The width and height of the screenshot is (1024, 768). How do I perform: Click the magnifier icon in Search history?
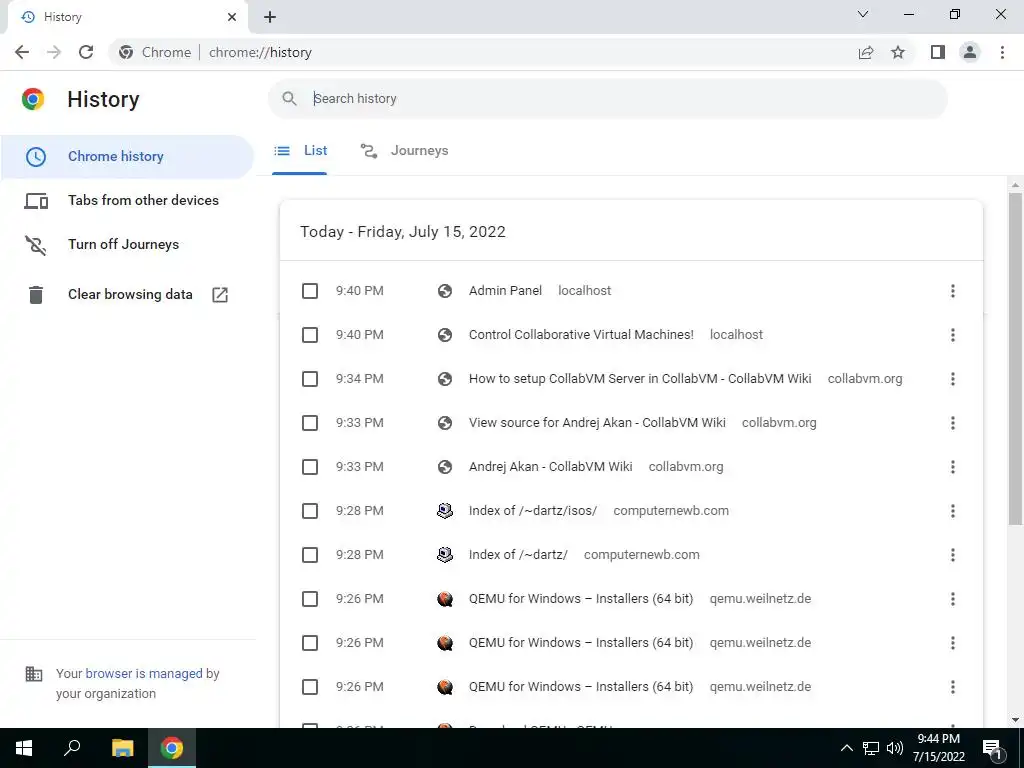[x=289, y=99]
